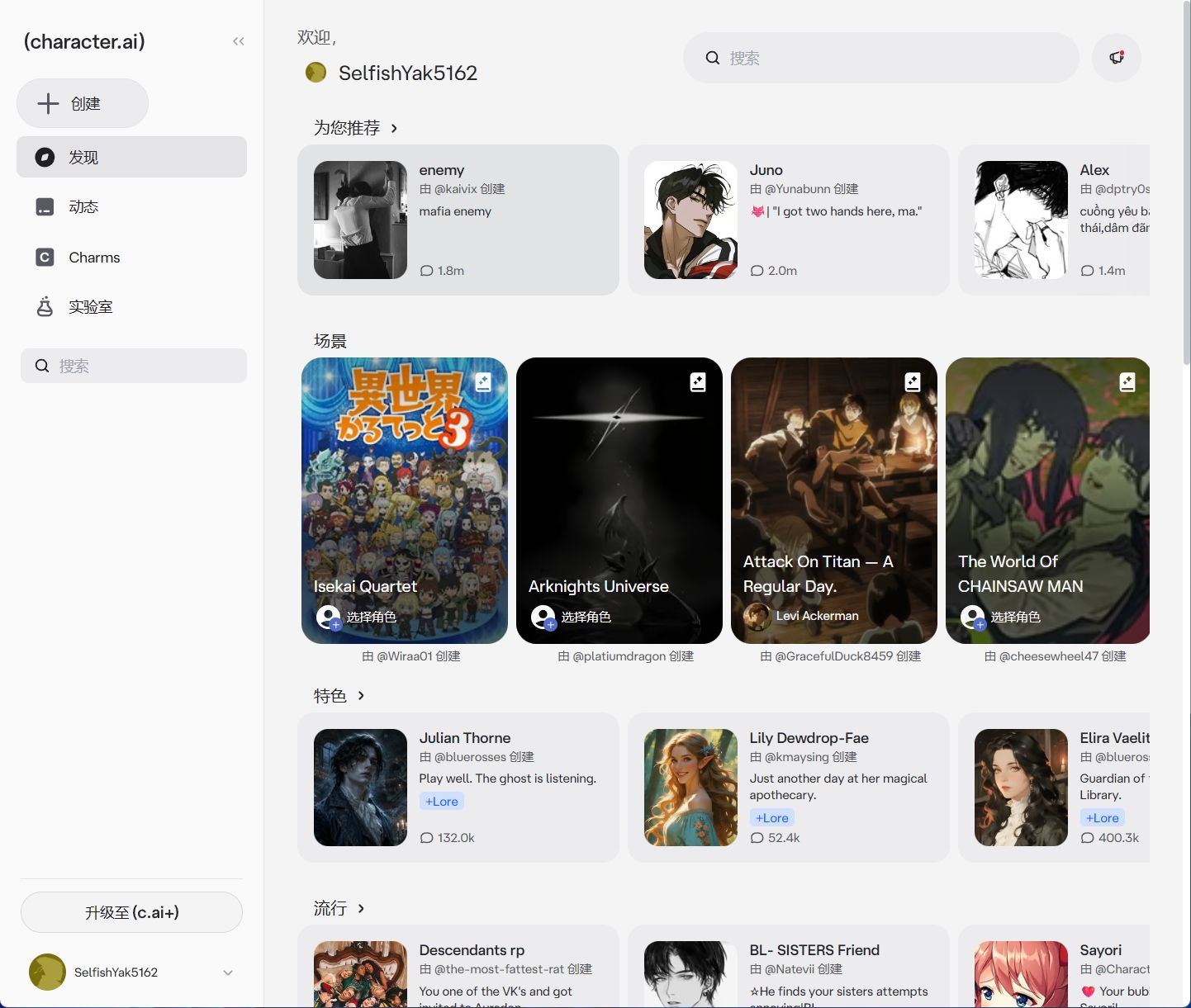Click the "由 @Wiraa01 创建" creator text
The width and height of the screenshot is (1191, 1008).
(411, 656)
